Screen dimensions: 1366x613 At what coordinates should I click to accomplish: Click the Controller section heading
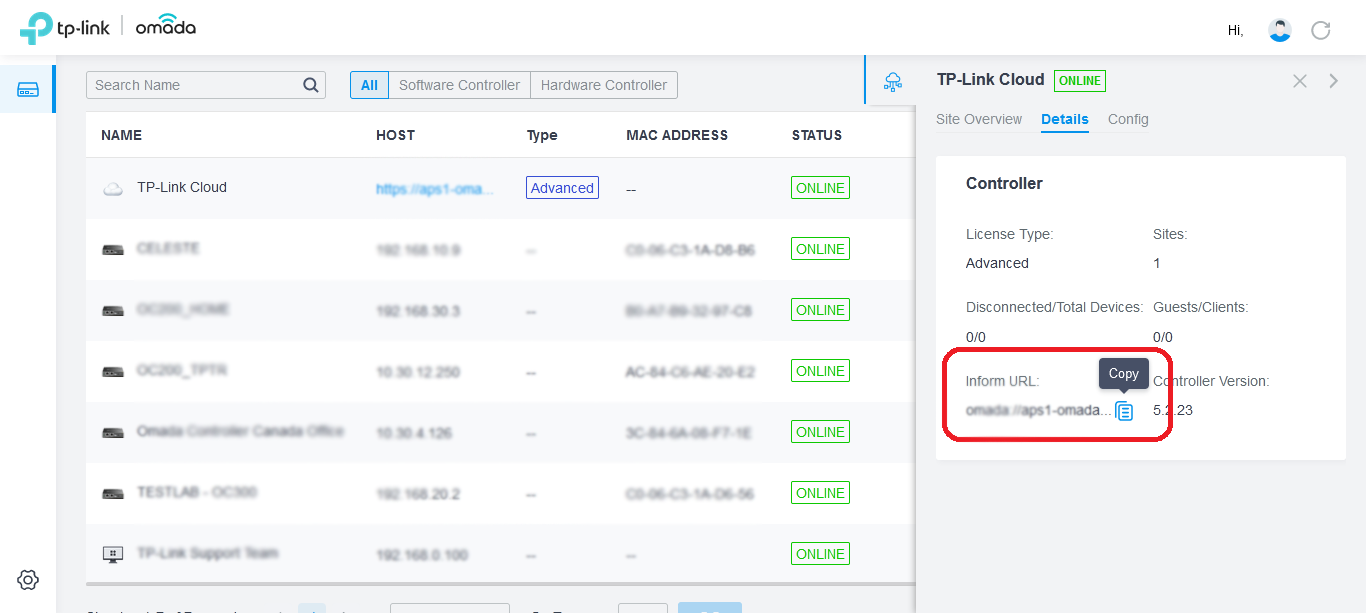click(x=1004, y=184)
